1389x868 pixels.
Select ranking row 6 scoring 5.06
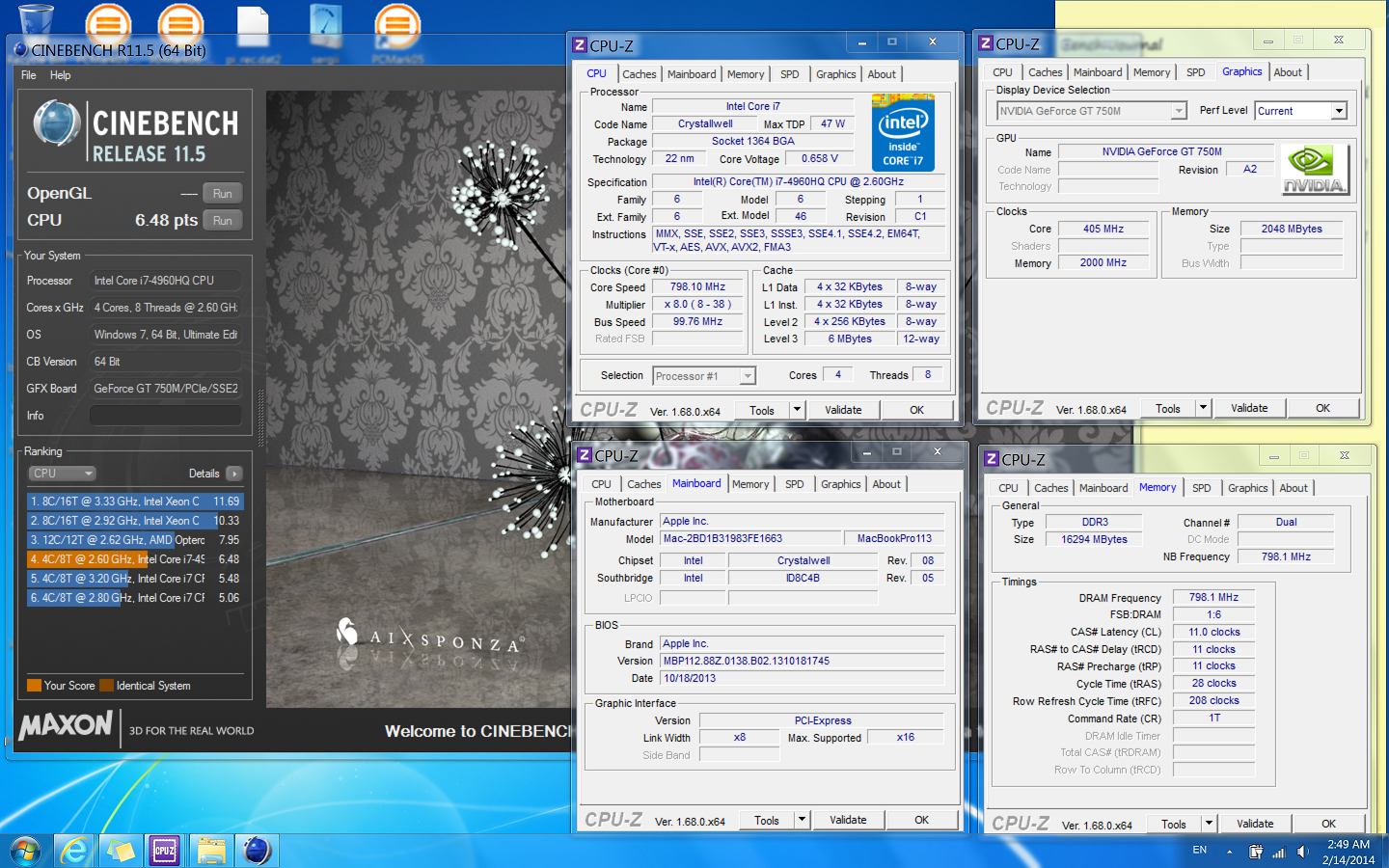click(x=135, y=598)
